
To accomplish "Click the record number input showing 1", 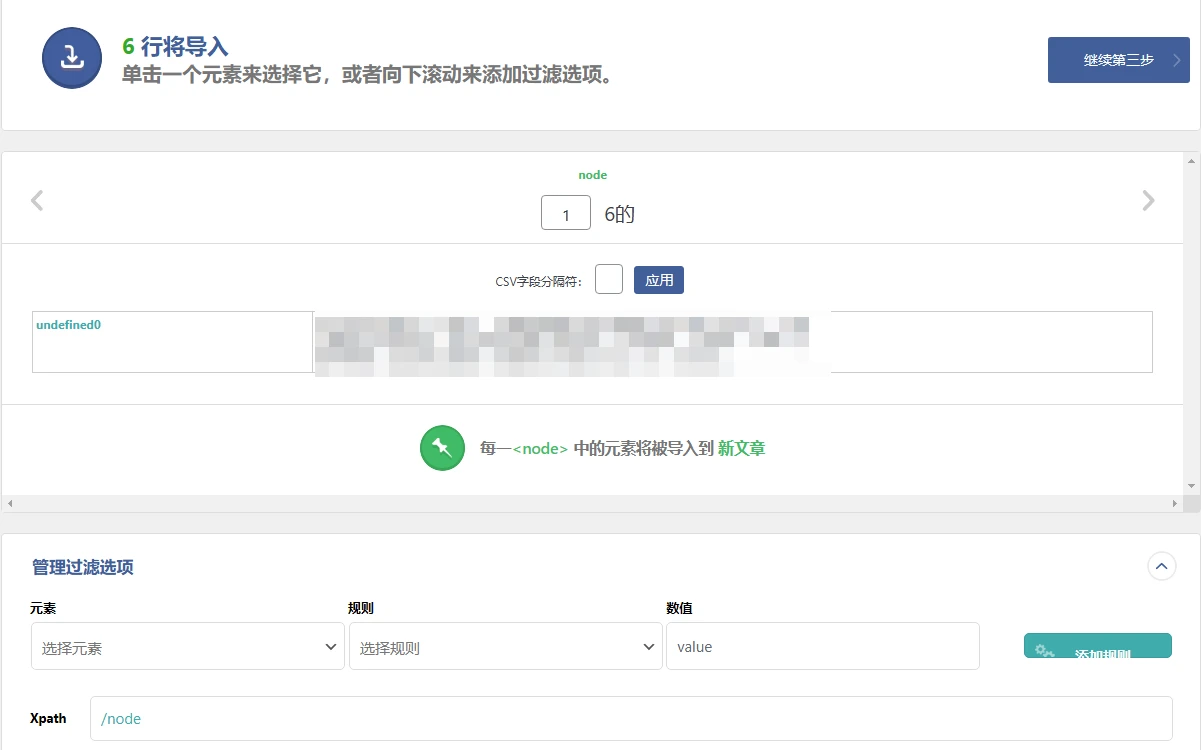I will coord(565,213).
